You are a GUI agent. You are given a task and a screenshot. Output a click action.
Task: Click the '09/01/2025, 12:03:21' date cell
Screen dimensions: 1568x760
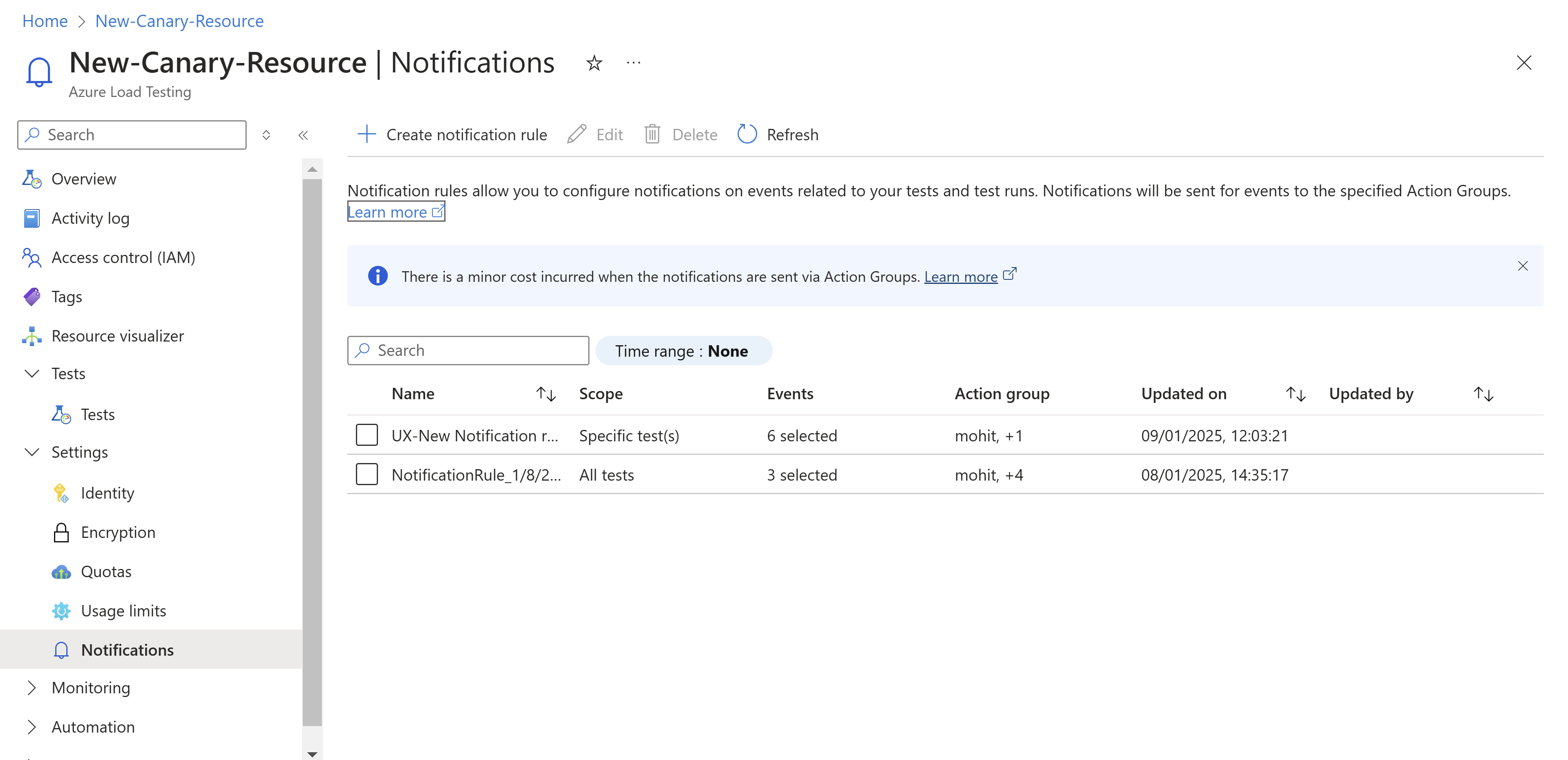[x=1214, y=436]
